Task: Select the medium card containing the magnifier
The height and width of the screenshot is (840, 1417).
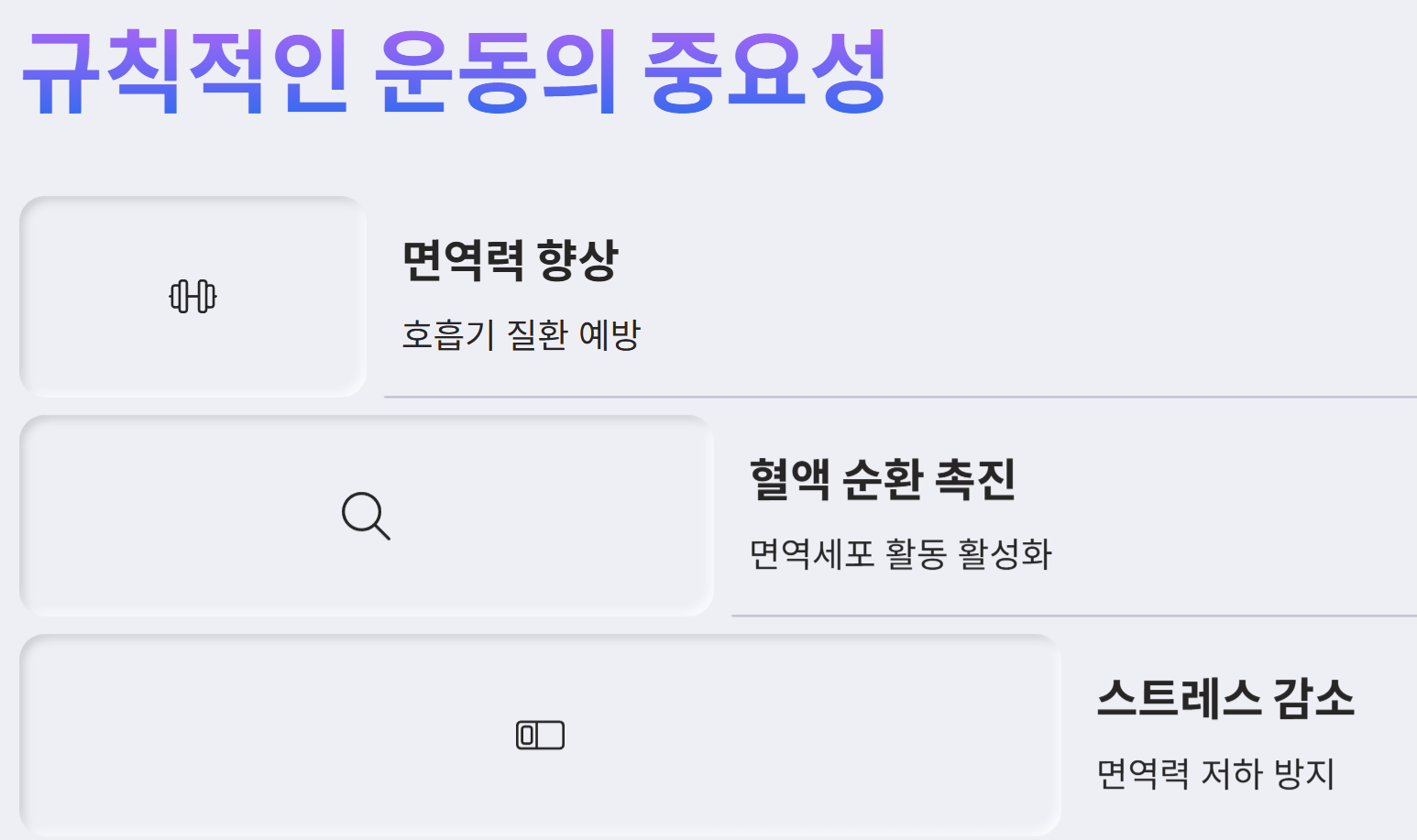Action: tap(367, 516)
